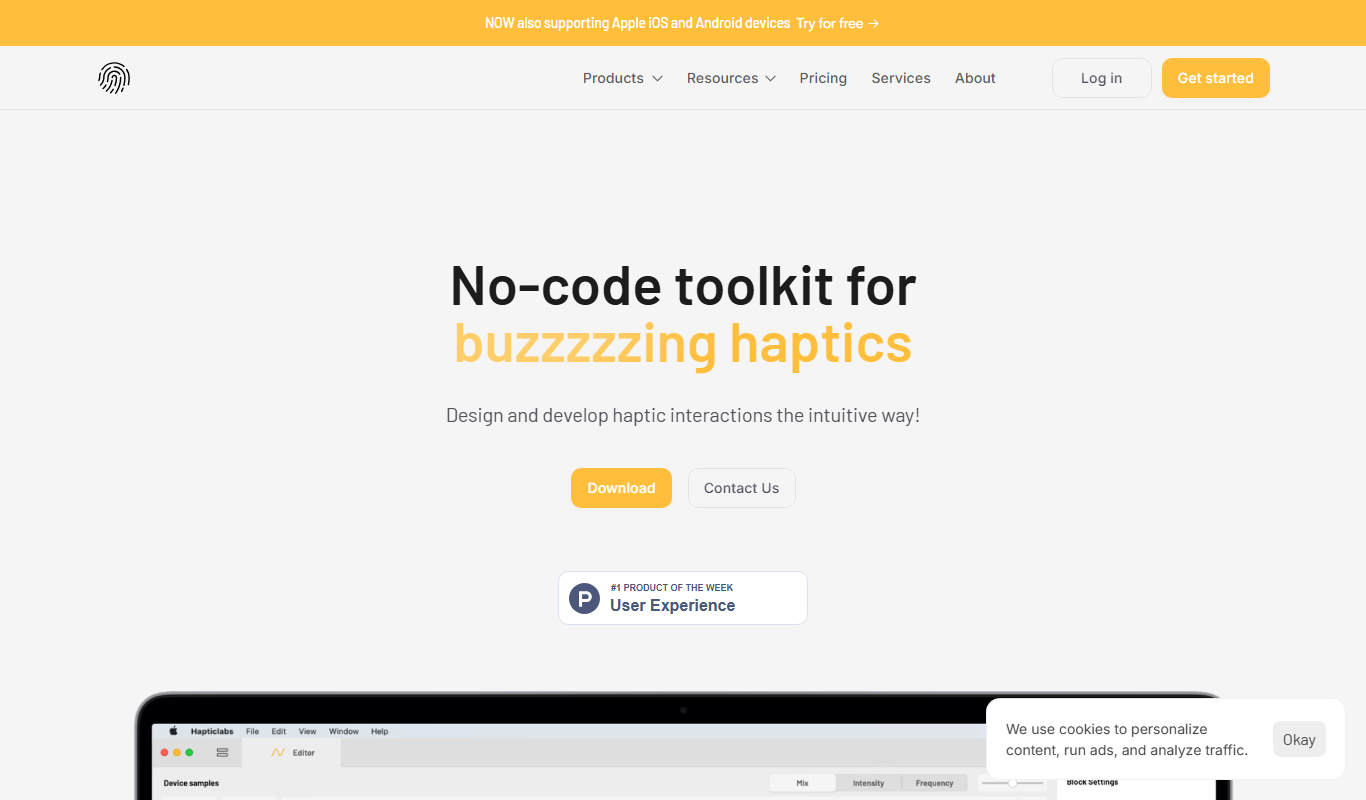
Task: Open the About page
Action: tap(975, 78)
